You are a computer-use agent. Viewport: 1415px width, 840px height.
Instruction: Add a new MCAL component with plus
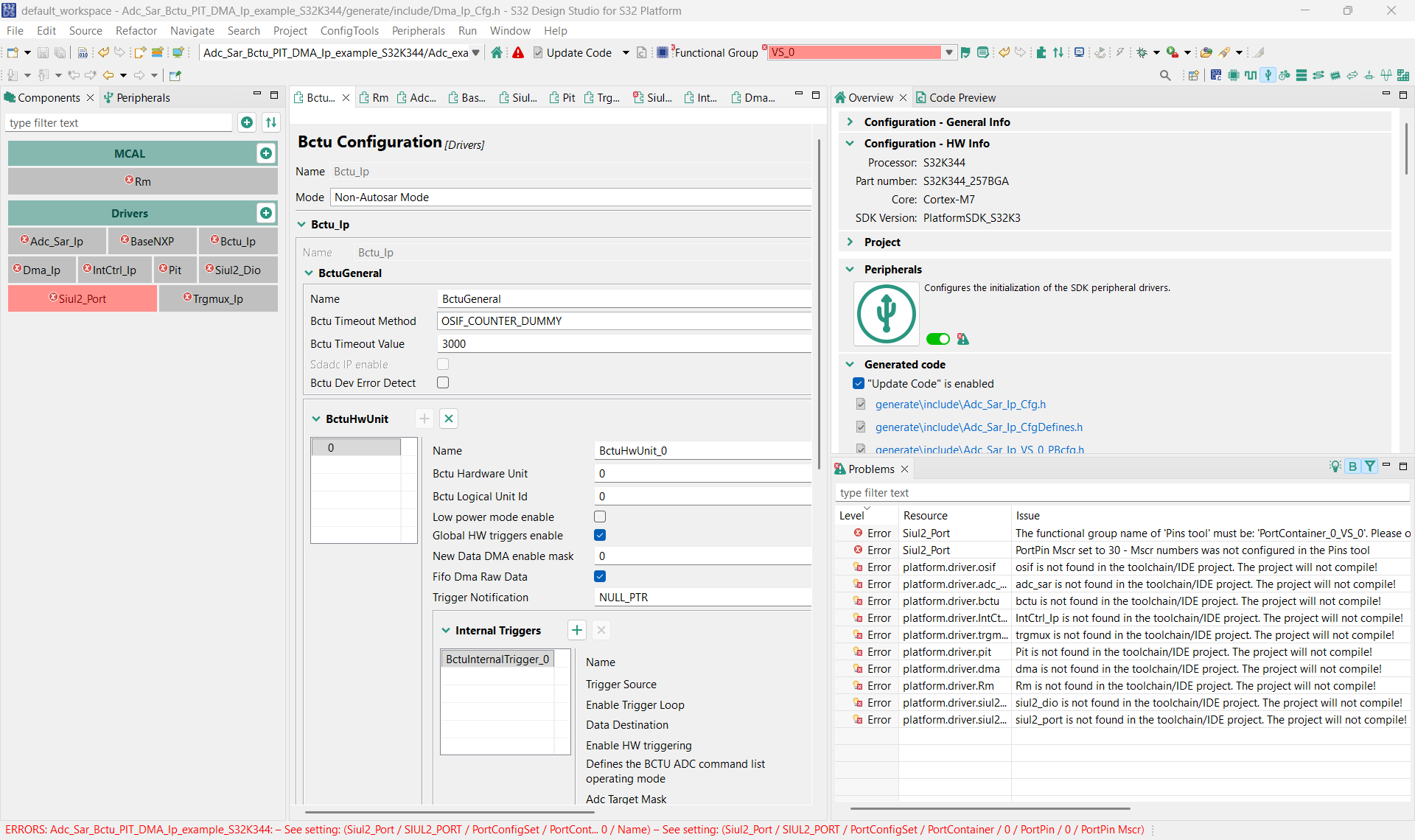click(266, 153)
